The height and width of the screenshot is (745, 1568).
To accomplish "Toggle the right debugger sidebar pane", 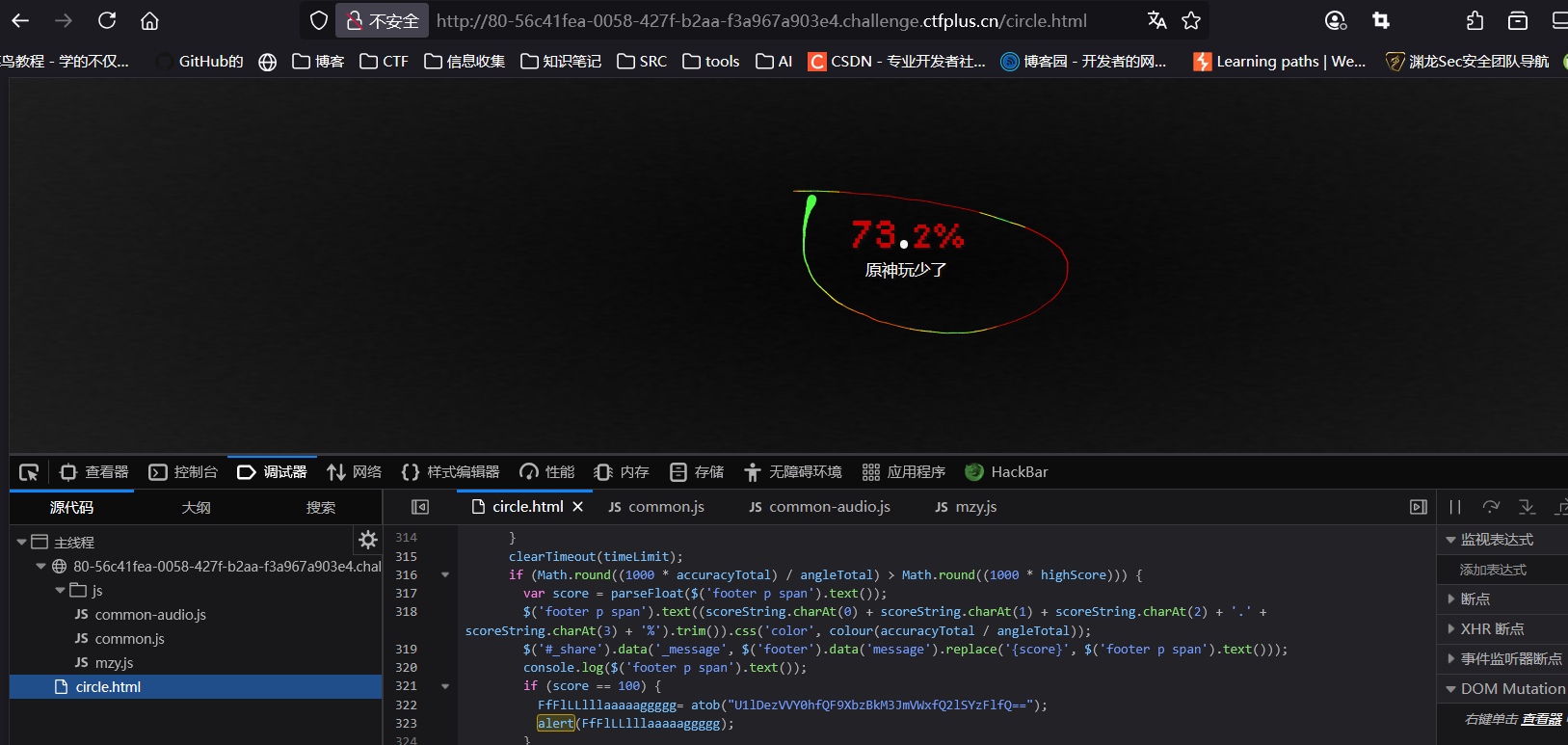I will click(x=1419, y=507).
